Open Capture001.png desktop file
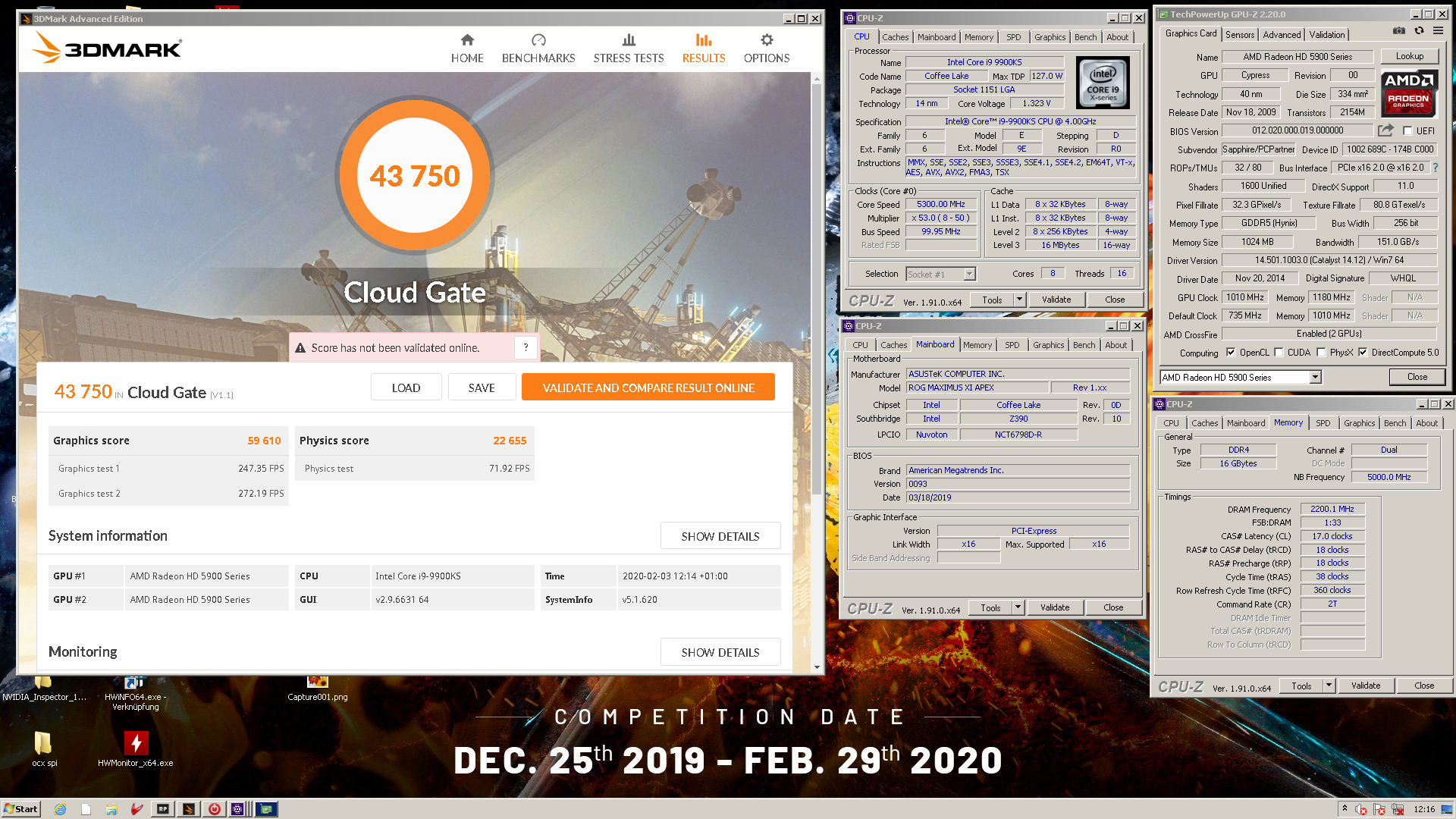The image size is (1456, 819). 318,689
